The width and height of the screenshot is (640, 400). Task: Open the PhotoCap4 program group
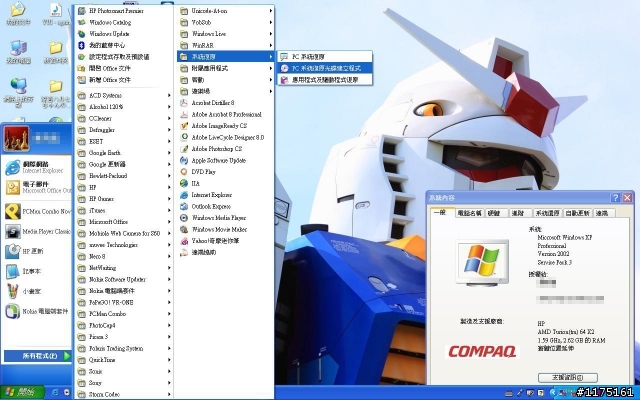[124, 325]
